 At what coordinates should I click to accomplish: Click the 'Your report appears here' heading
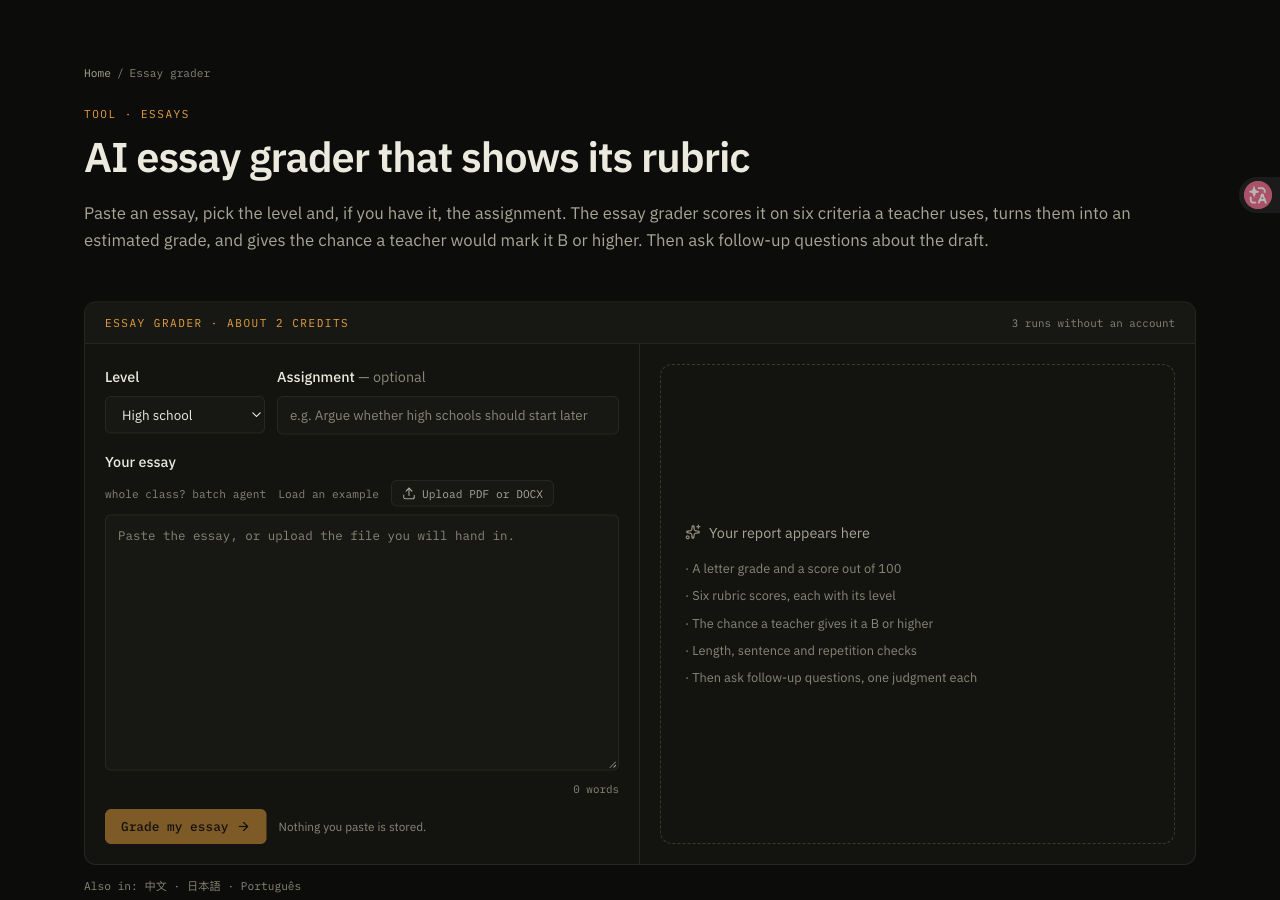789,533
